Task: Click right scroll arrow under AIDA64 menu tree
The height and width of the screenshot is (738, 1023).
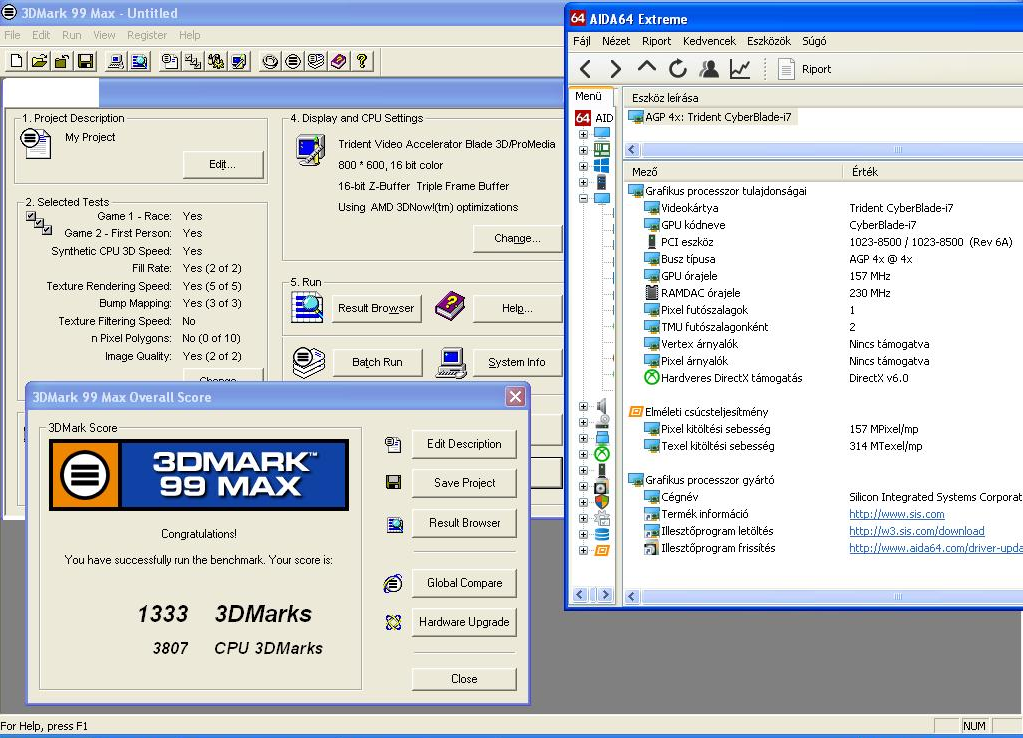Action: [x=605, y=594]
